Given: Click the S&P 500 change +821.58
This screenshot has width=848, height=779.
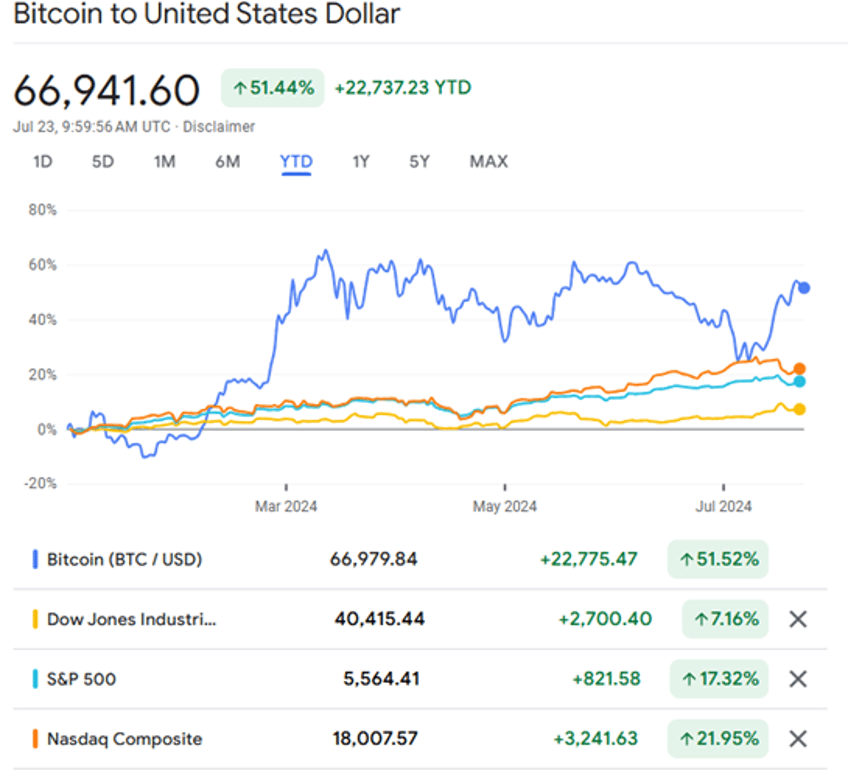Looking at the screenshot, I should pos(606,679).
